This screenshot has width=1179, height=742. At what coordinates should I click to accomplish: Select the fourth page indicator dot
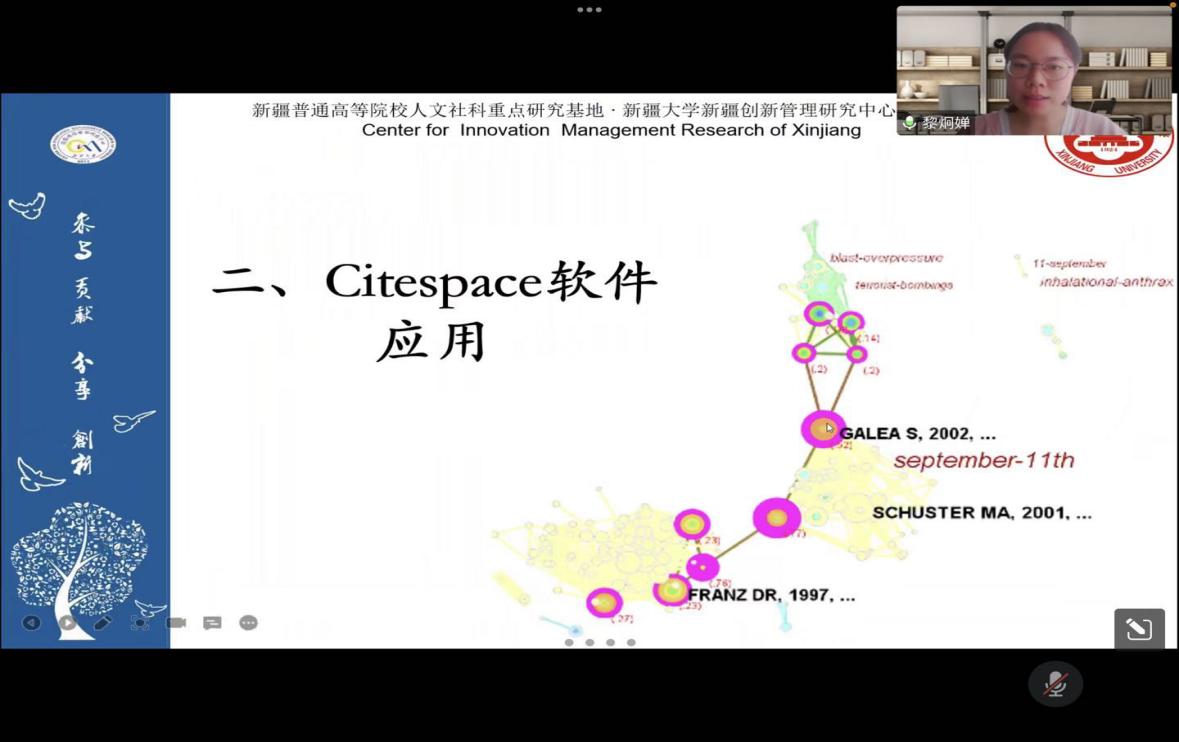click(631, 642)
